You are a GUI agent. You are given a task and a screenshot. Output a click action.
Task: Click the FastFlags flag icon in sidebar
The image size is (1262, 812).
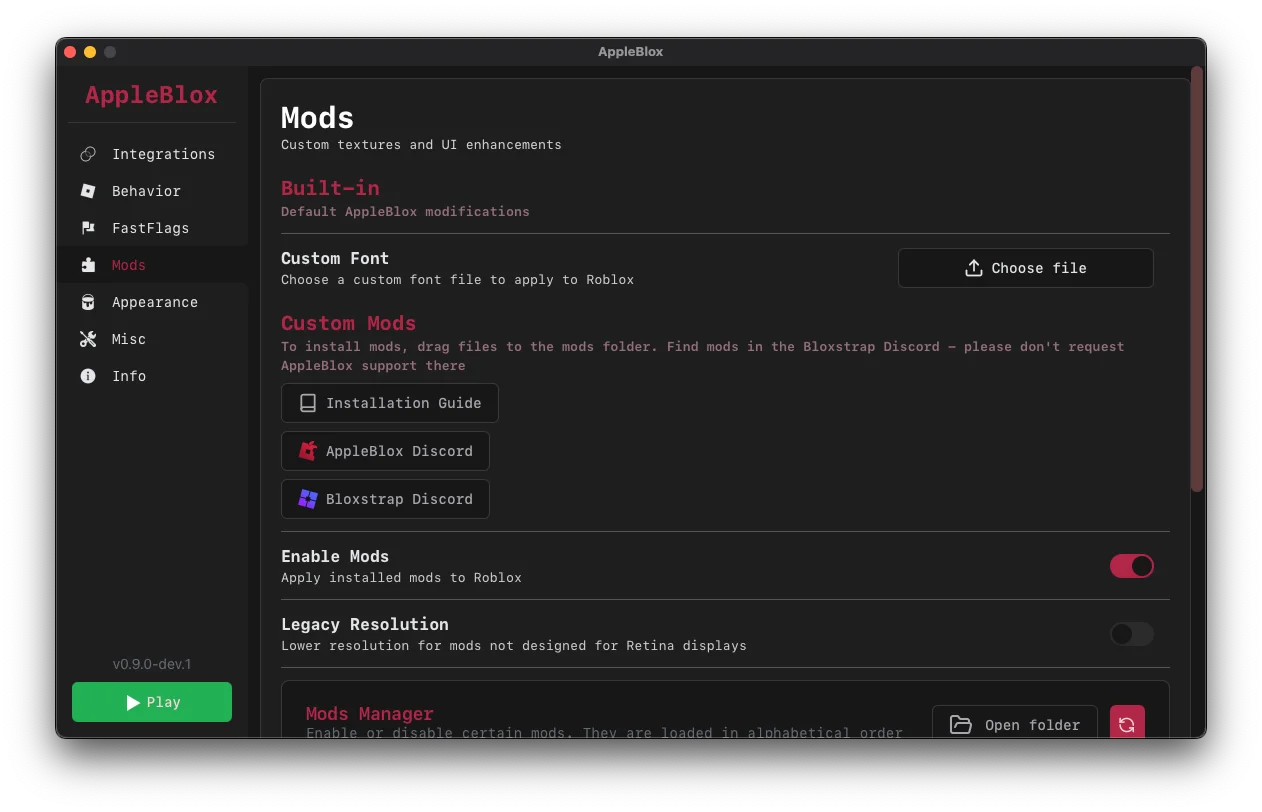coord(88,228)
